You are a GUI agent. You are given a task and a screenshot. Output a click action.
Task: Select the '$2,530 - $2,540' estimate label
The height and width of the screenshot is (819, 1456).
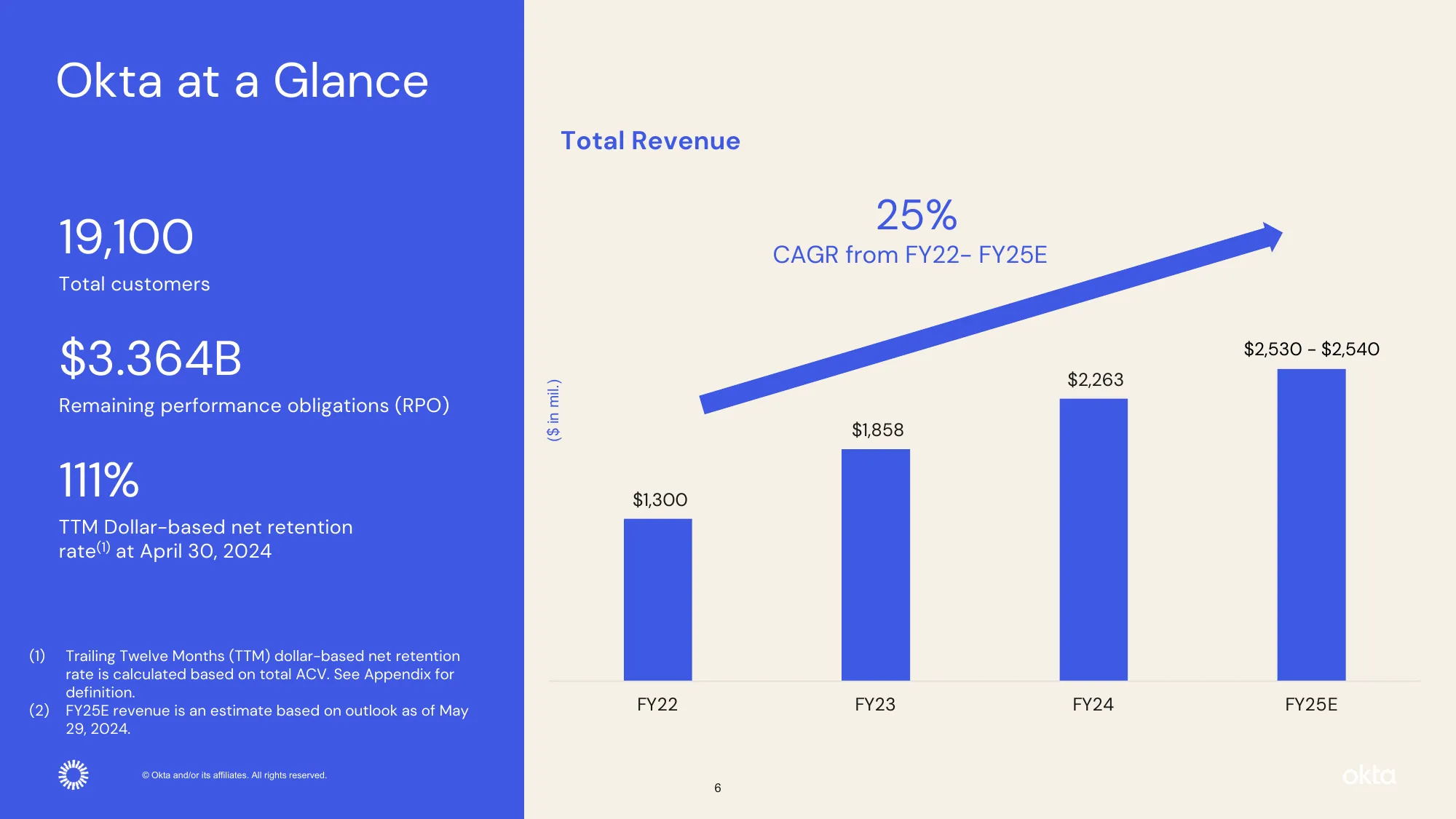[1311, 349]
